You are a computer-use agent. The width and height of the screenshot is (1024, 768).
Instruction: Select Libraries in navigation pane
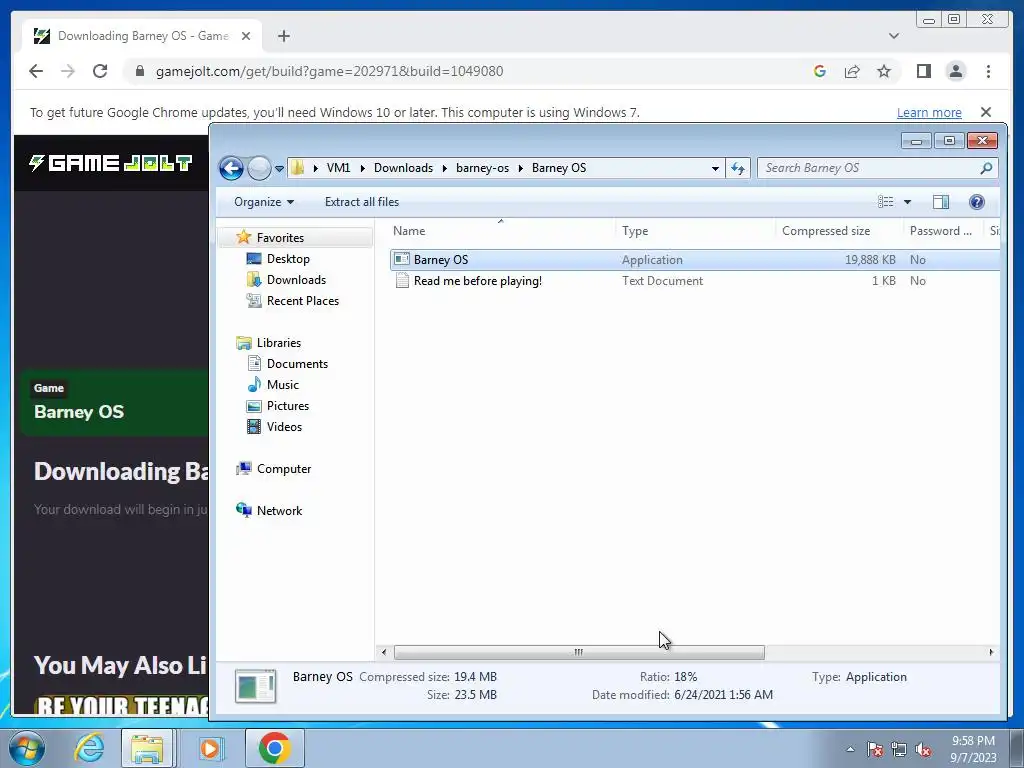tap(279, 343)
